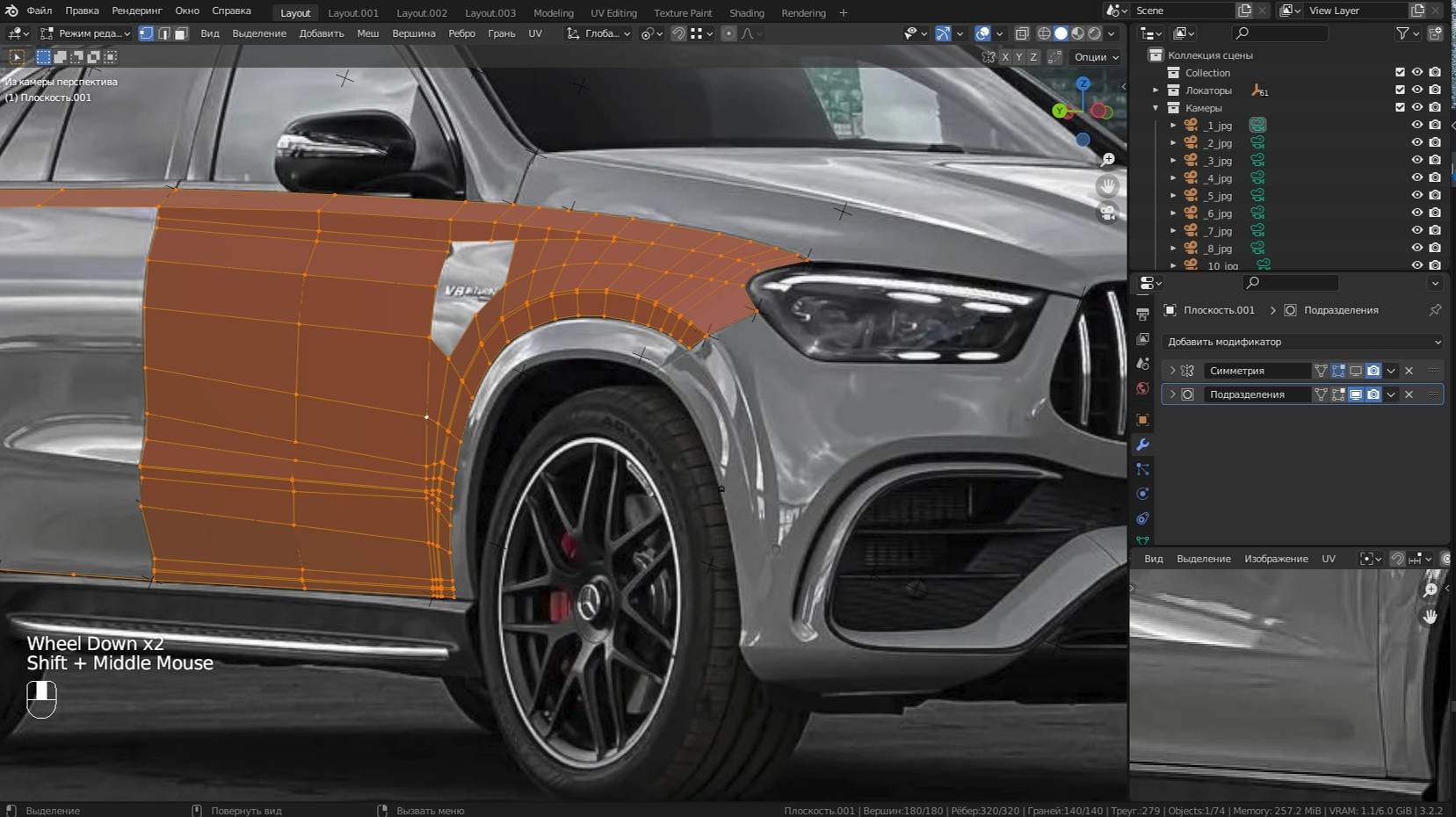Disable realtime monitor toggle on Подразделения modifier
1456x817 pixels.
click(x=1356, y=394)
